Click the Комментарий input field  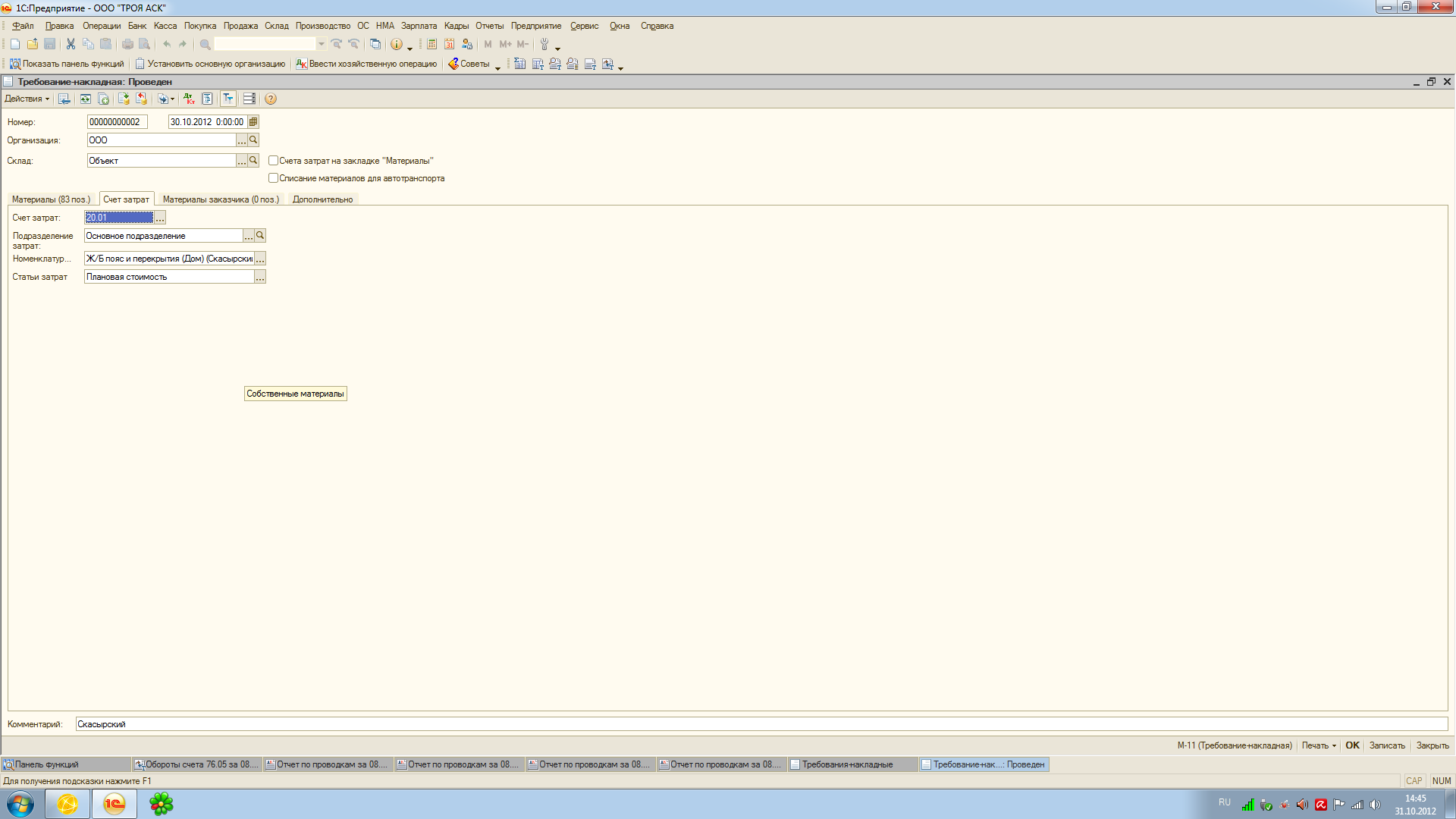[758, 724]
